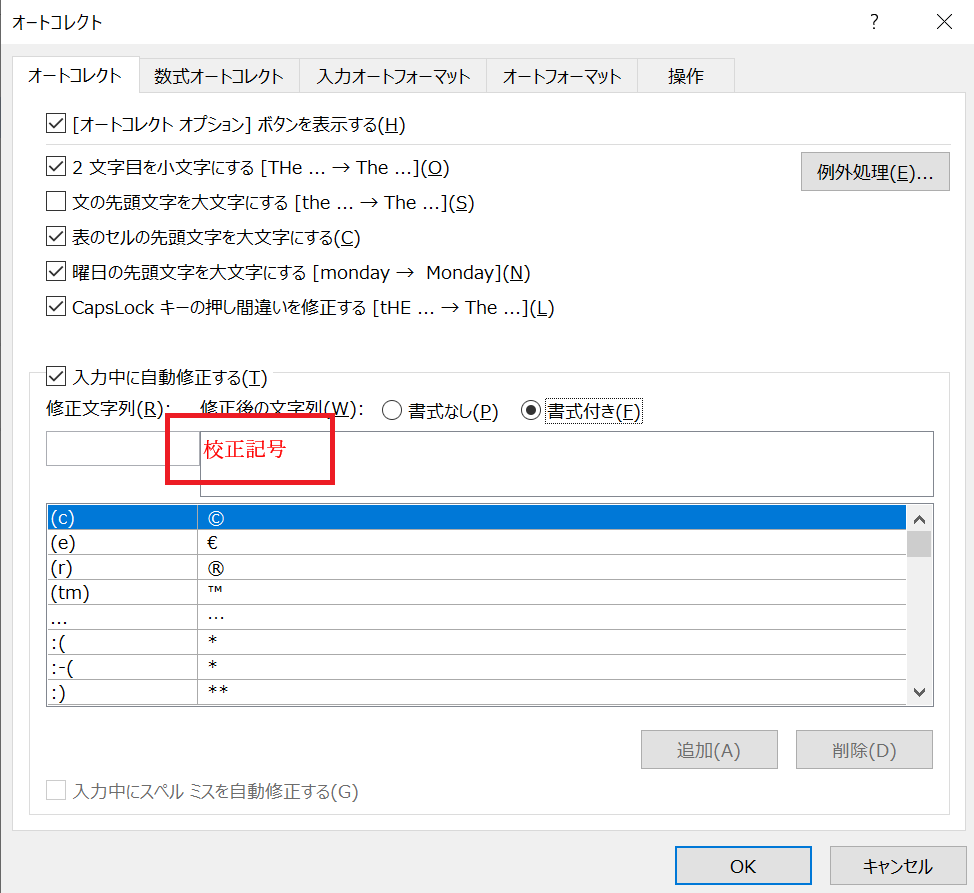Uncheck 2文字目を小文字にする option
Viewport: 974px width, 893px height.
point(56,166)
